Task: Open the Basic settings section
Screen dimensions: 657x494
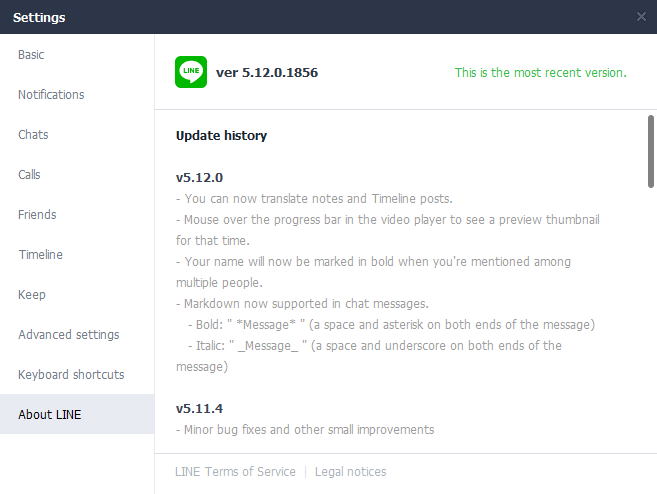Action: [x=31, y=55]
